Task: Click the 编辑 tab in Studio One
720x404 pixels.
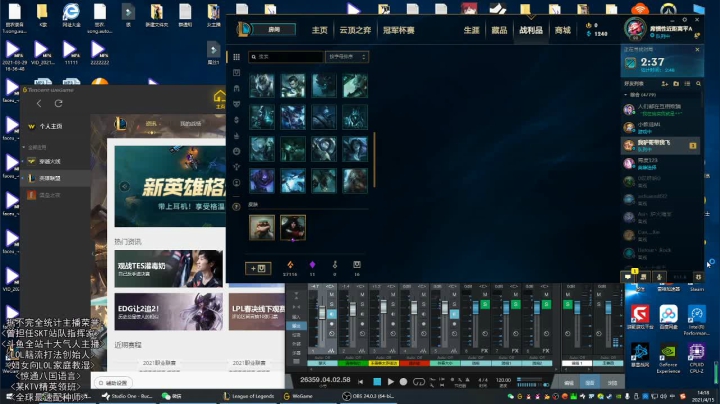Action: [569, 382]
